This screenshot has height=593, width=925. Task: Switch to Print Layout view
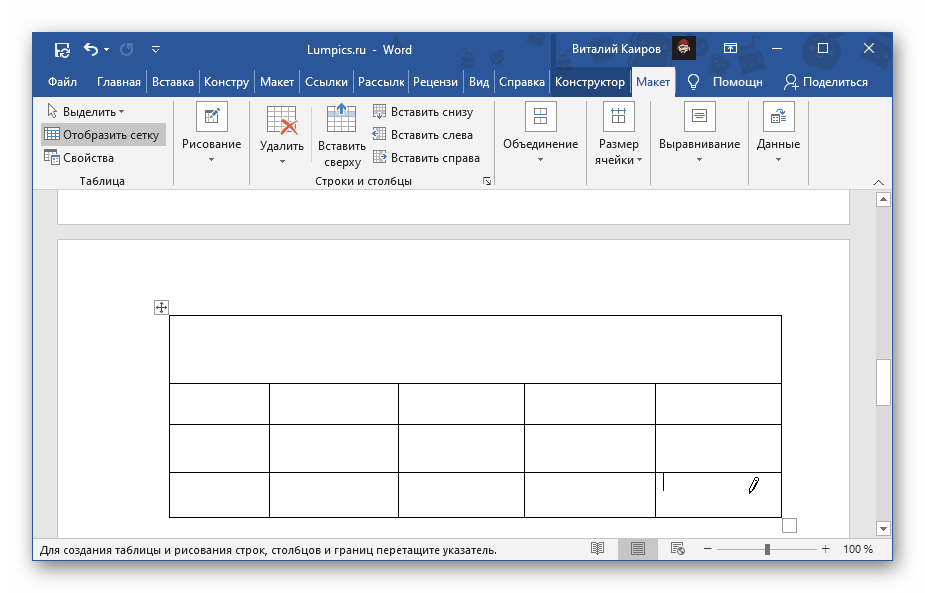click(638, 549)
